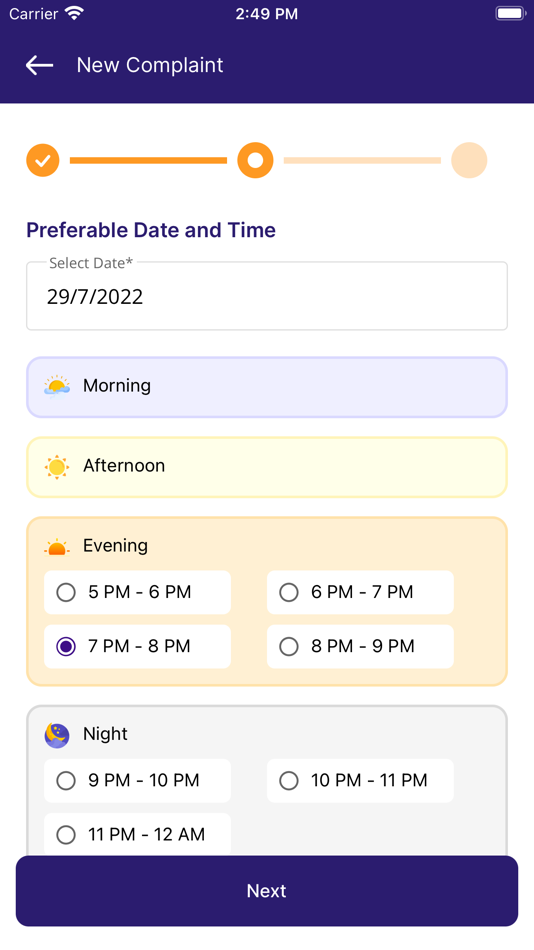Click the Evening sunset icon
The image size is (534, 950).
click(57, 546)
